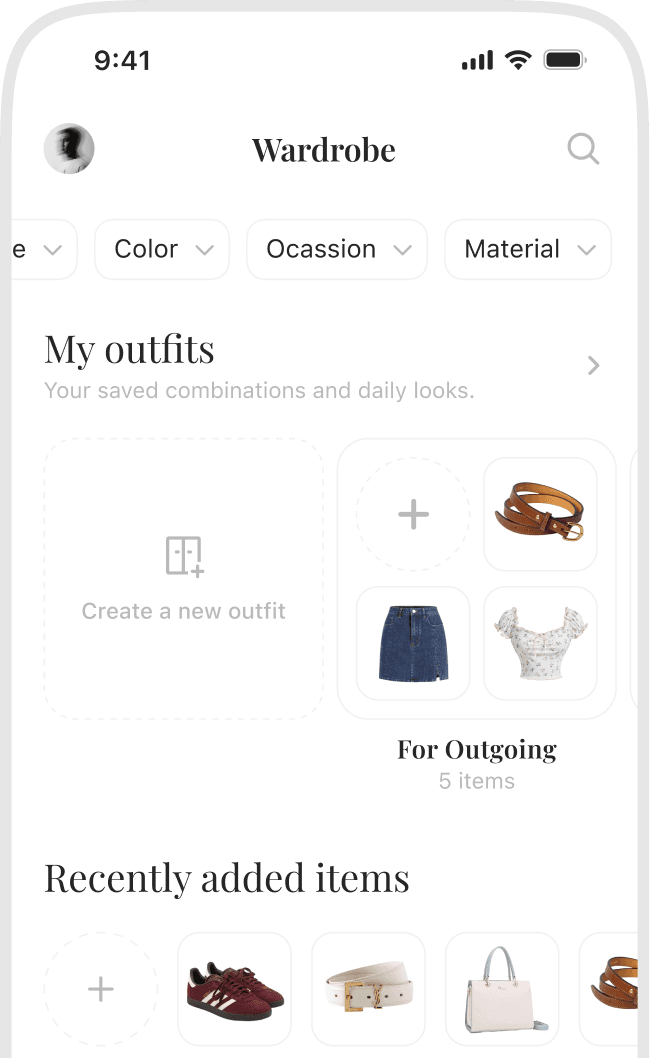Open the search from the Wardrobe header

click(583, 149)
